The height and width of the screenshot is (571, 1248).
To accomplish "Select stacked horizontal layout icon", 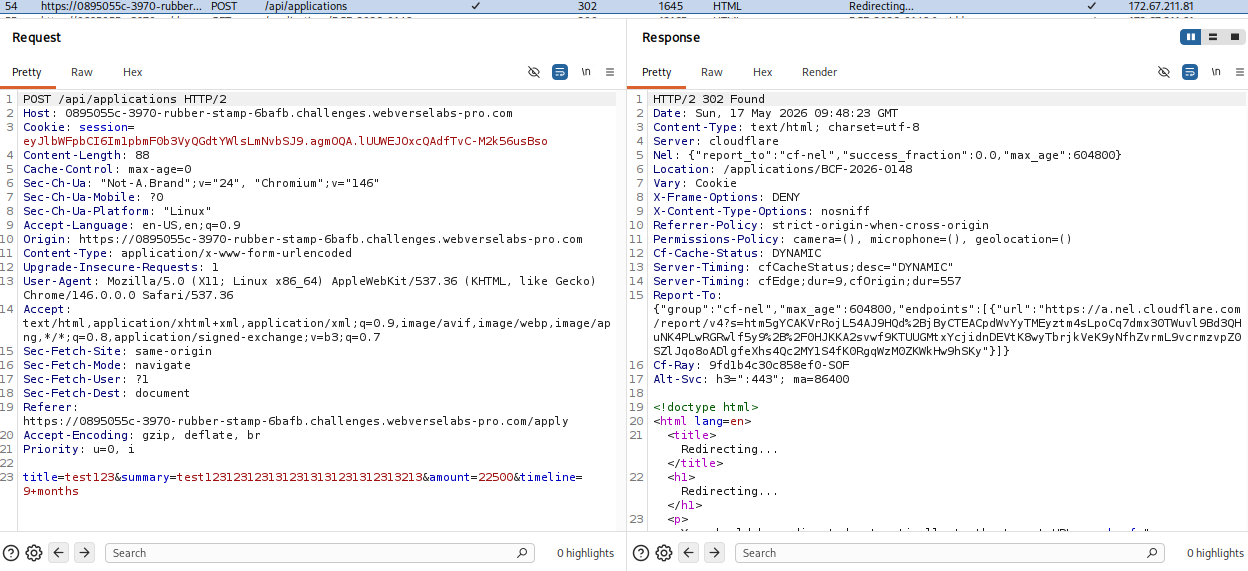I will pyautogui.click(x=1212, y=37).
